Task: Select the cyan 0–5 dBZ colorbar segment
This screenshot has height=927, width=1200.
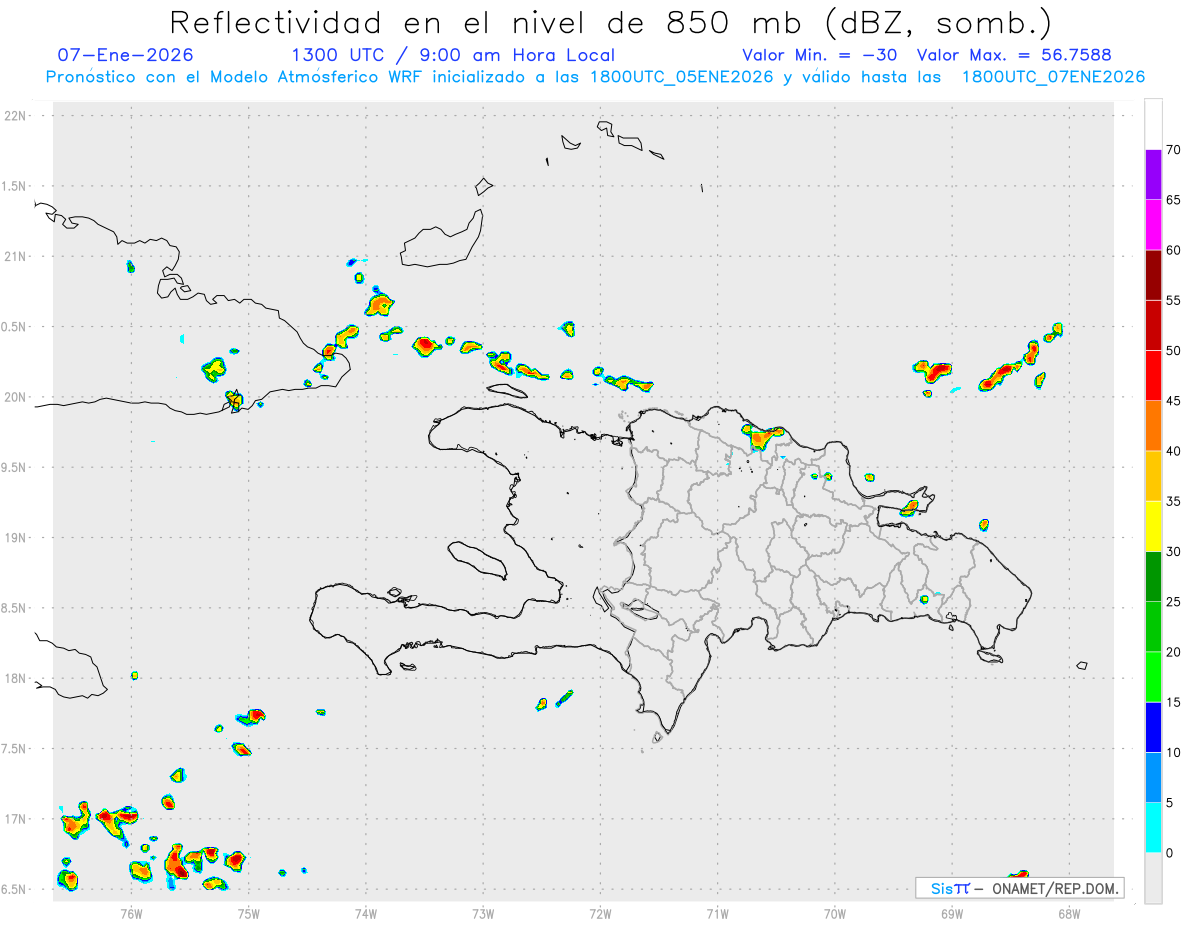Action: 1153,828
